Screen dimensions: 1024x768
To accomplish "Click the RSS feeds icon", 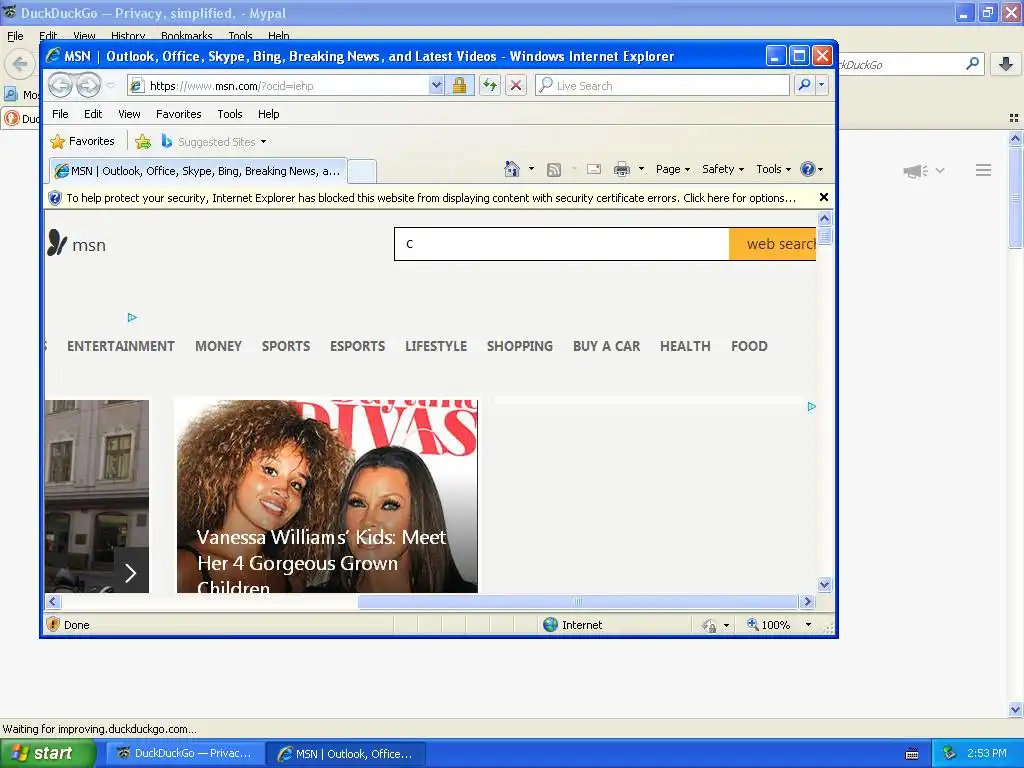I will [554, 170].
